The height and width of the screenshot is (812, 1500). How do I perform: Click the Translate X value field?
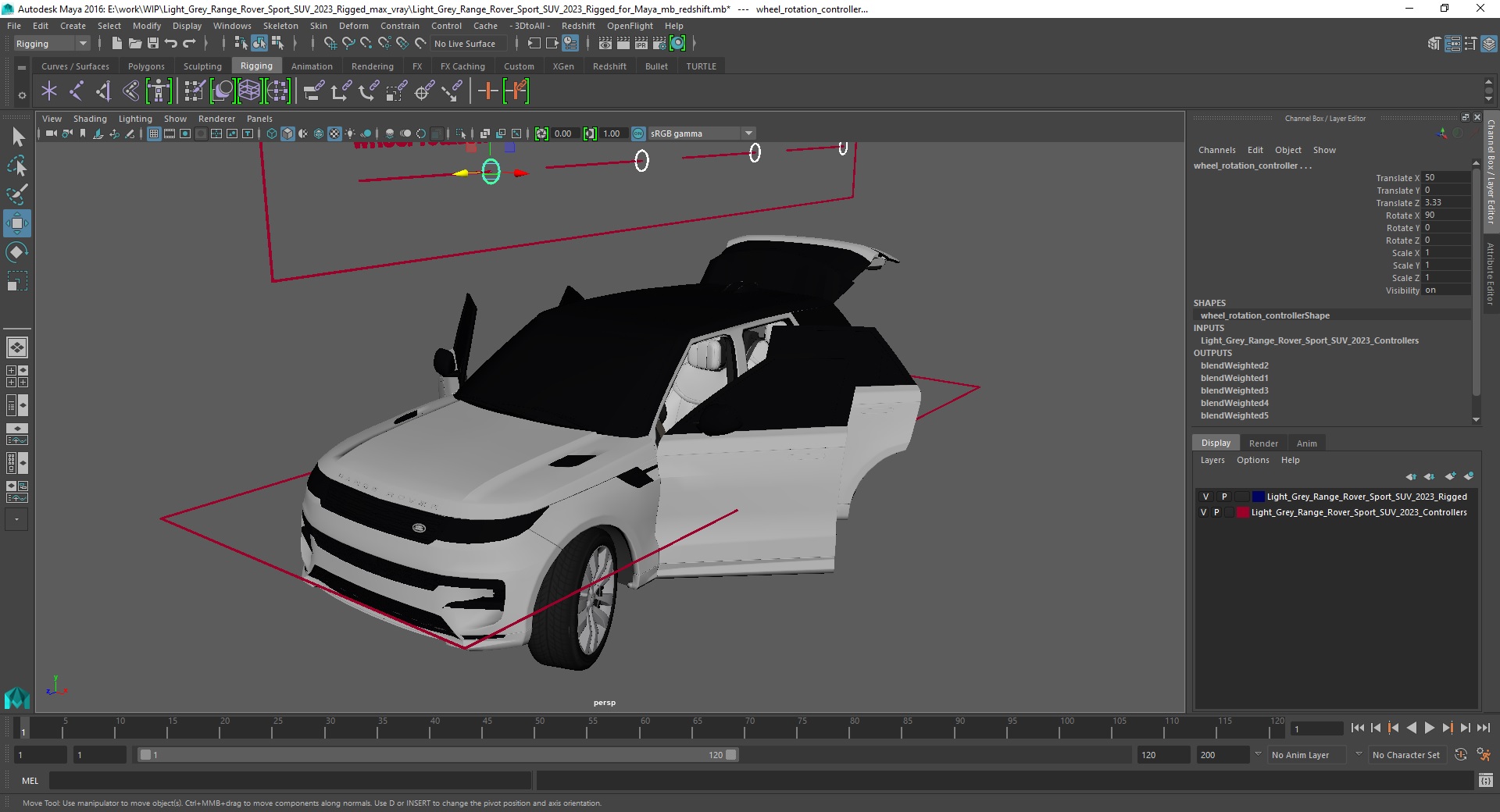(1446, 178)
